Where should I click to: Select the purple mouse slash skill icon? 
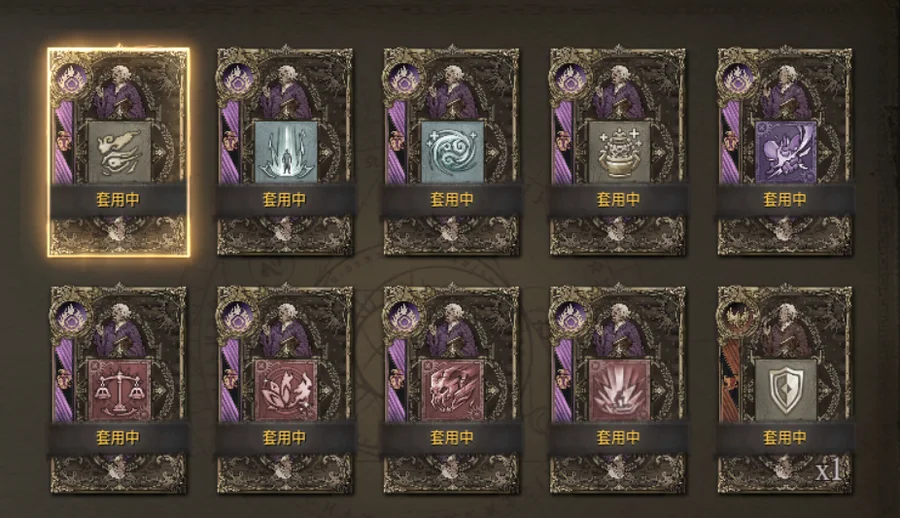coord(785,152)
